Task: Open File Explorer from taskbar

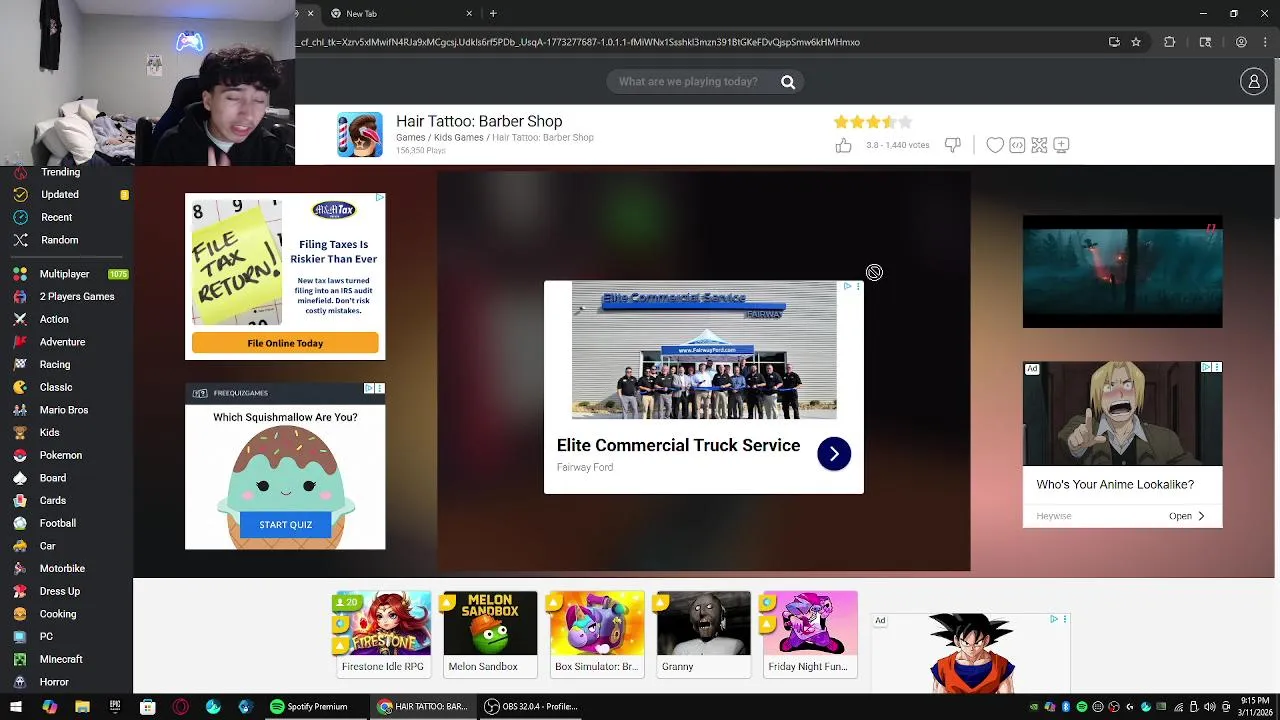Action: tap(82, 707)
